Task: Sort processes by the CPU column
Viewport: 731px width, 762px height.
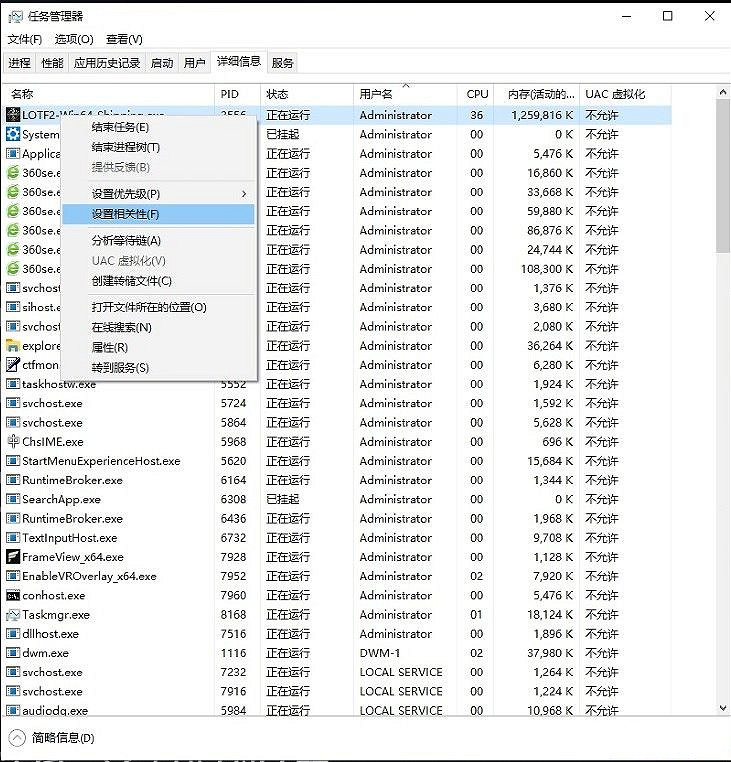Action: tap(477, 94)
